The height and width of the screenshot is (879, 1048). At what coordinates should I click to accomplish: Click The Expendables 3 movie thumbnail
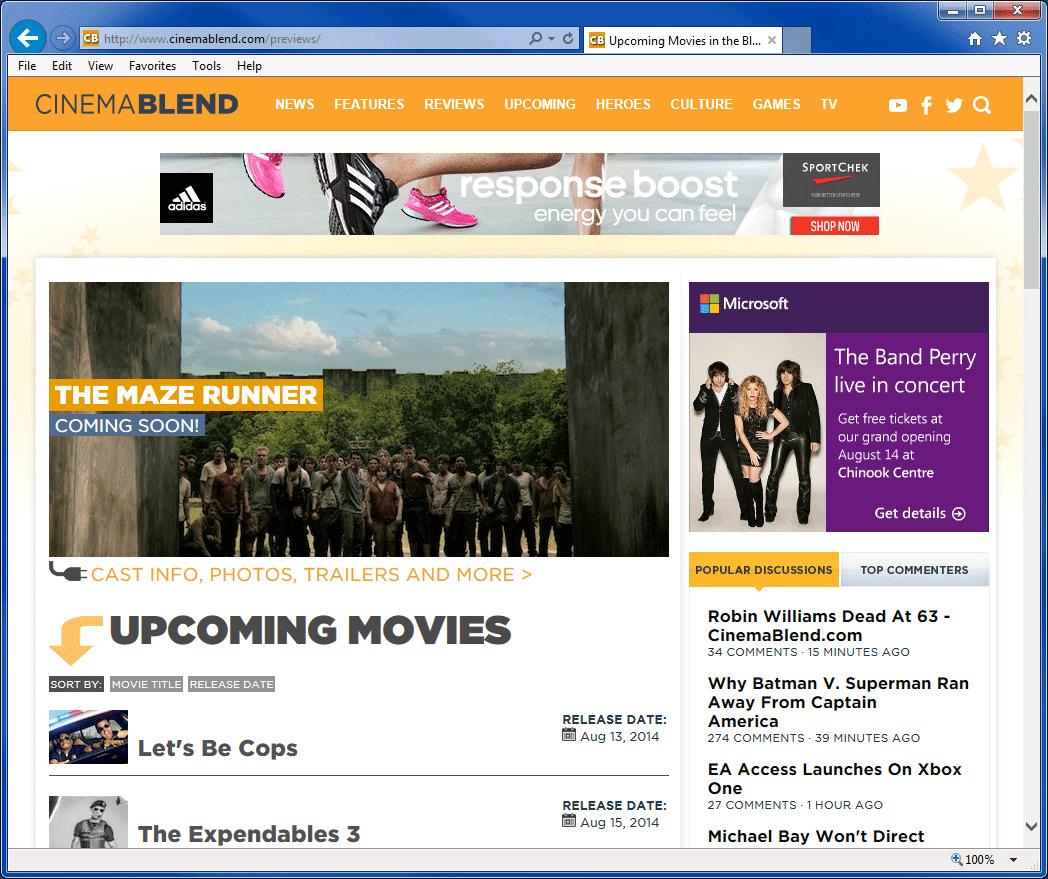click(x=88, y=822)
